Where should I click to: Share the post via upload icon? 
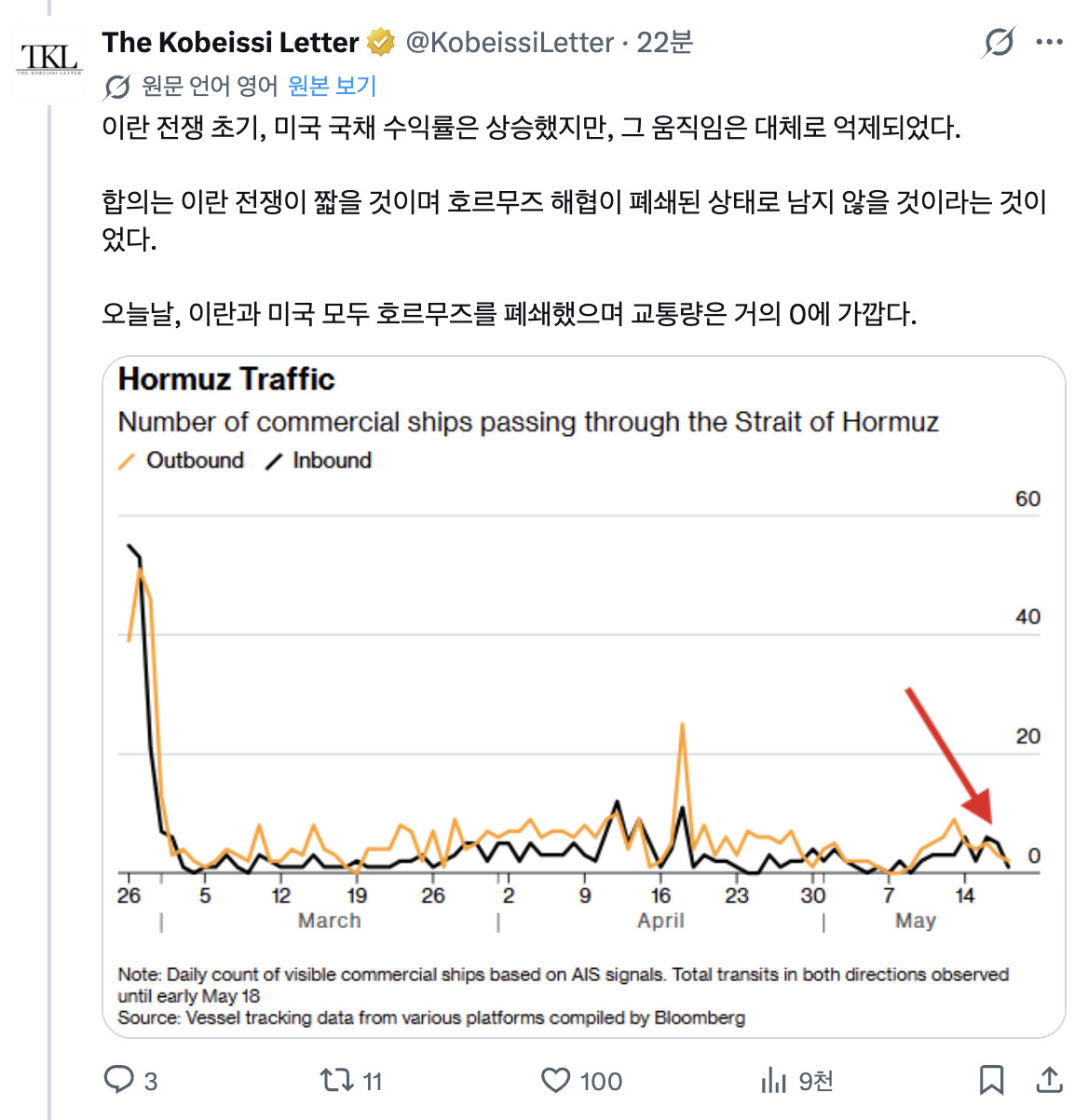coord(1050,1080)
